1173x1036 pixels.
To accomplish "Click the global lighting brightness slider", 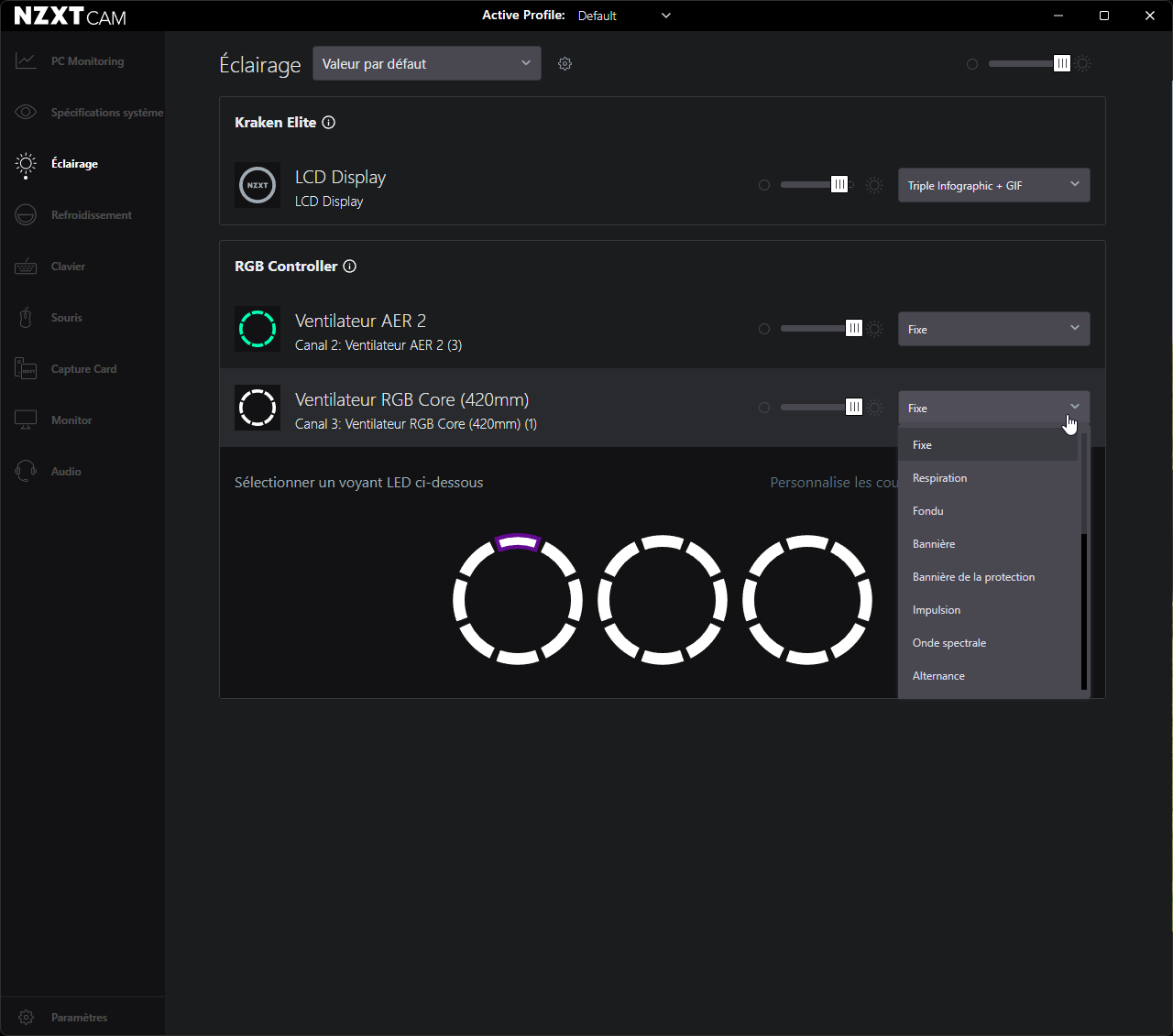I will [x=1030, y=64].
